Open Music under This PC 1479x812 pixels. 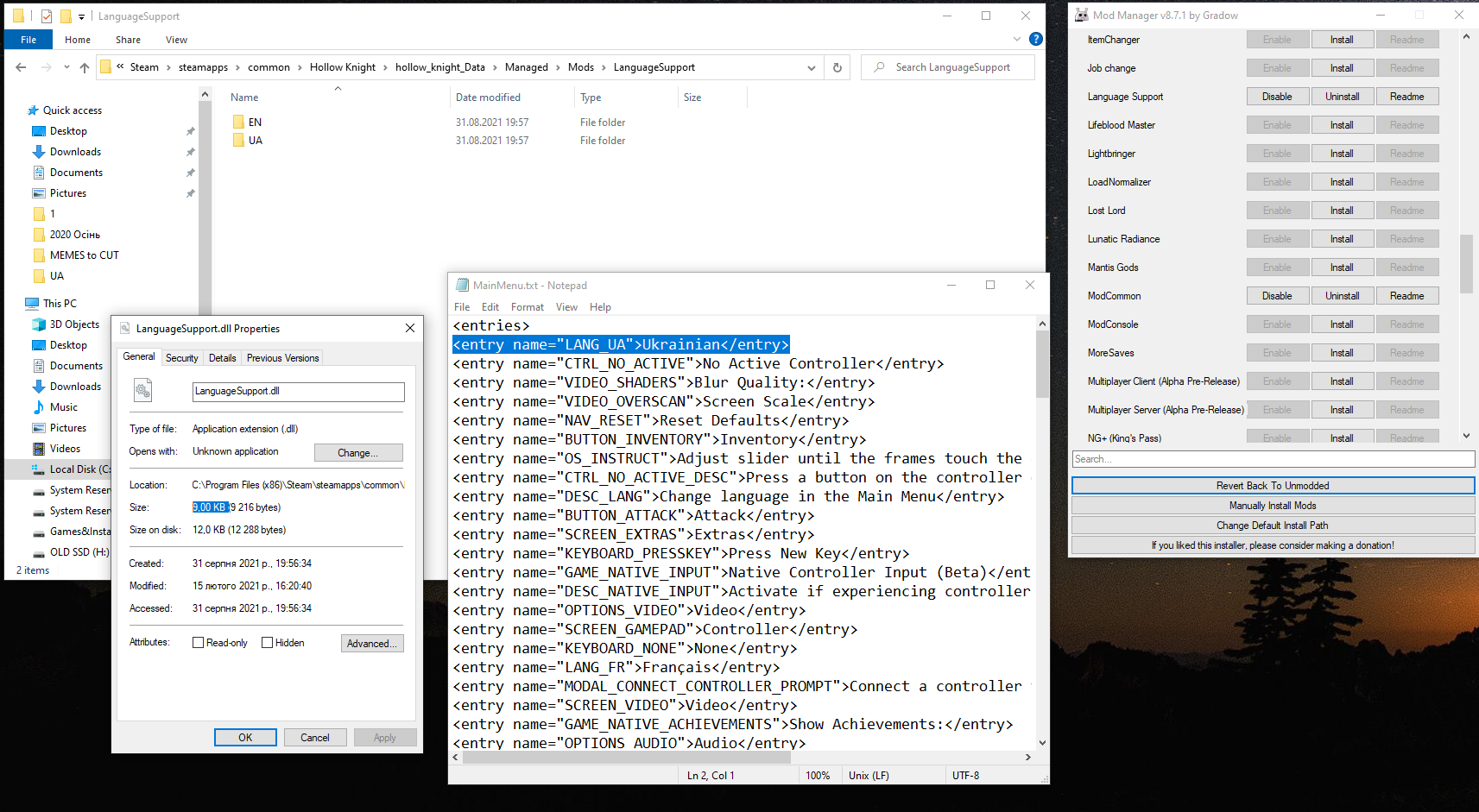(63, 407)
